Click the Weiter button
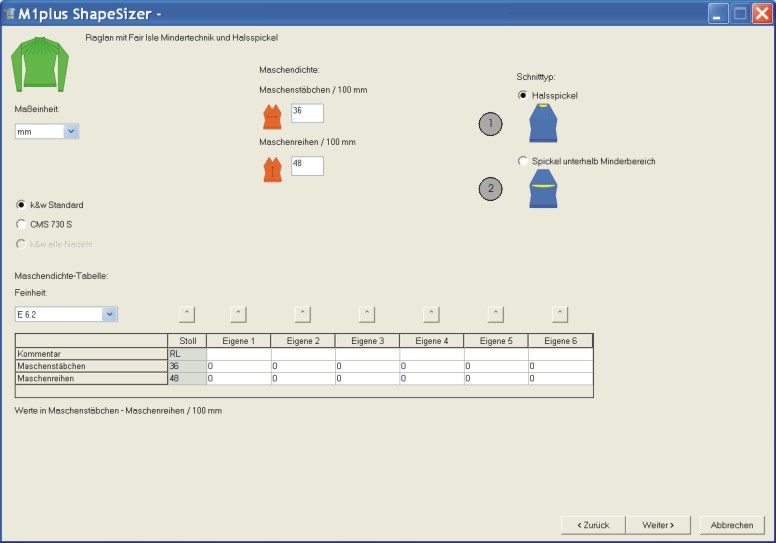The width and height of the screenshot is (776, 543). (658, 524)
